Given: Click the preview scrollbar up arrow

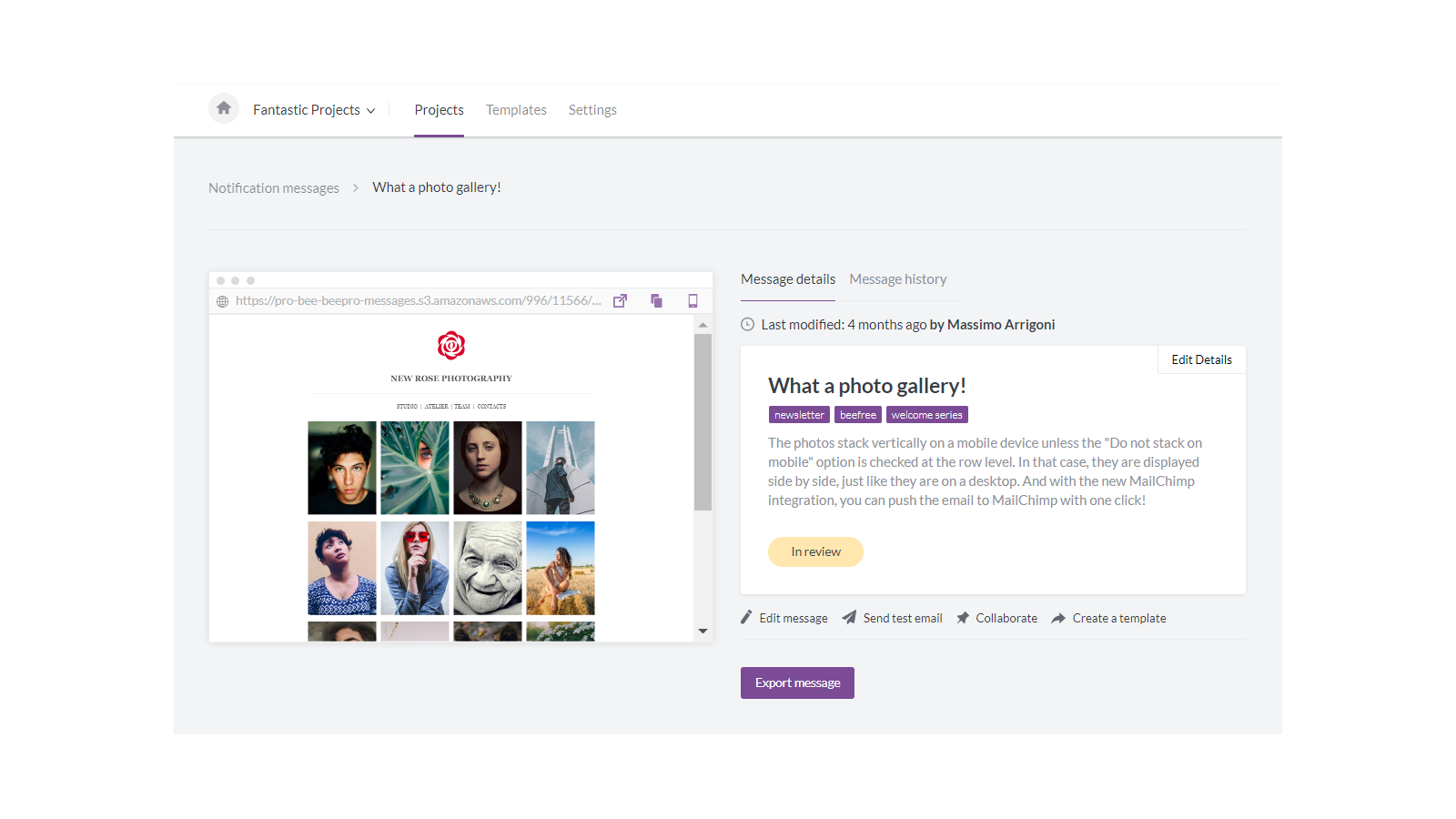Looking at the screenshot, I should (x=703, y=325).
